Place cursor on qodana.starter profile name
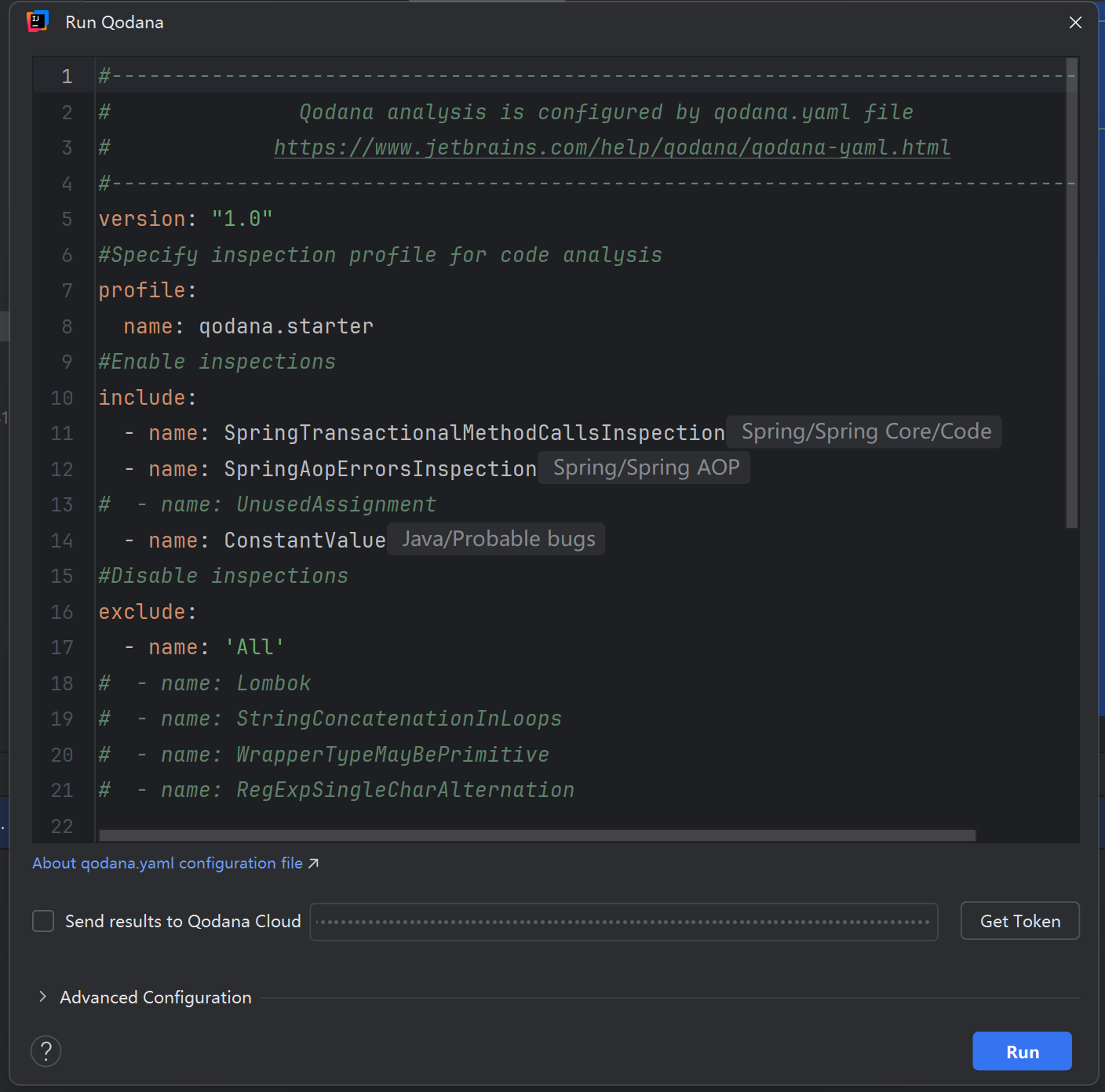This screenshot has width=1105, height=1092. coord(286,326)
